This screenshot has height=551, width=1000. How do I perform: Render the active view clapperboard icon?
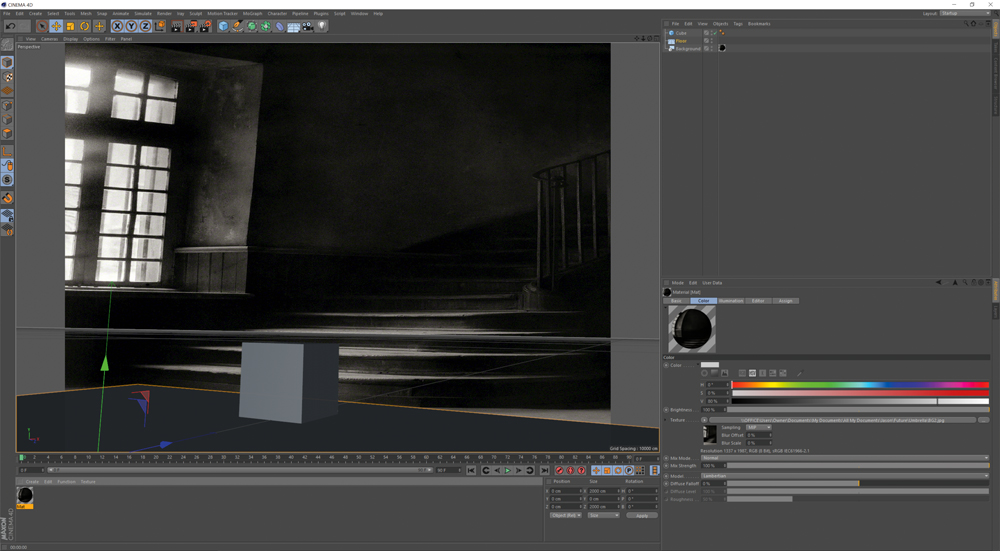pyautogui.click(x=176, y=26)
